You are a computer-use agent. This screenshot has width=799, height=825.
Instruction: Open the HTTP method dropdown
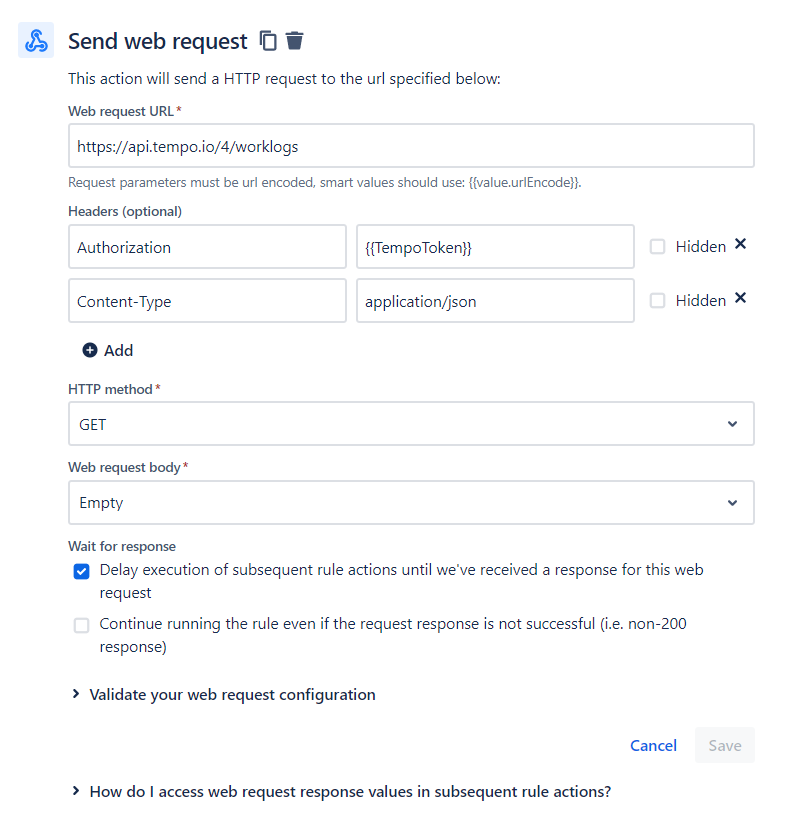coord(412,423)
